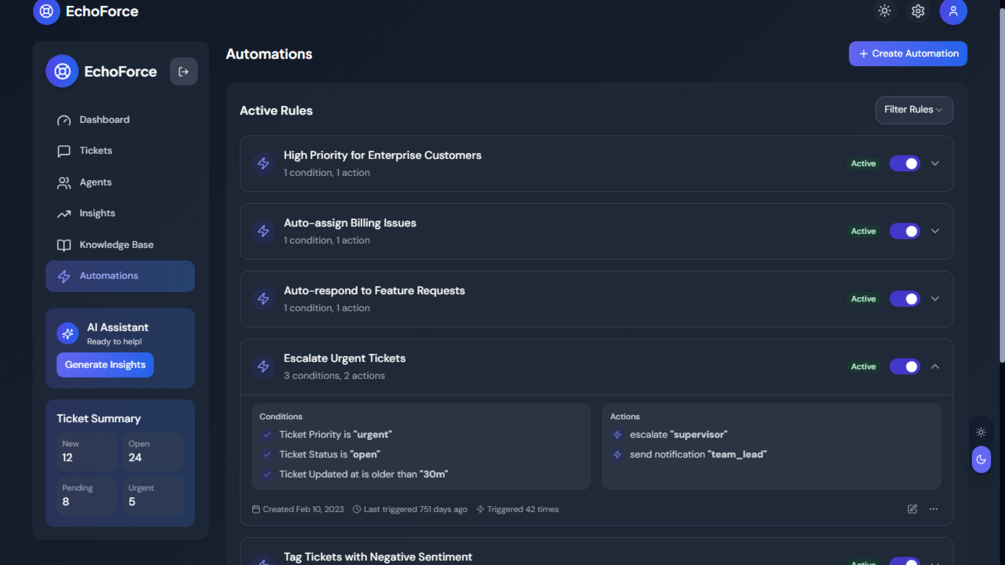Click checkmark beside Ticket Status is open
1005x565 pixels.
click(x=267, y=455)
